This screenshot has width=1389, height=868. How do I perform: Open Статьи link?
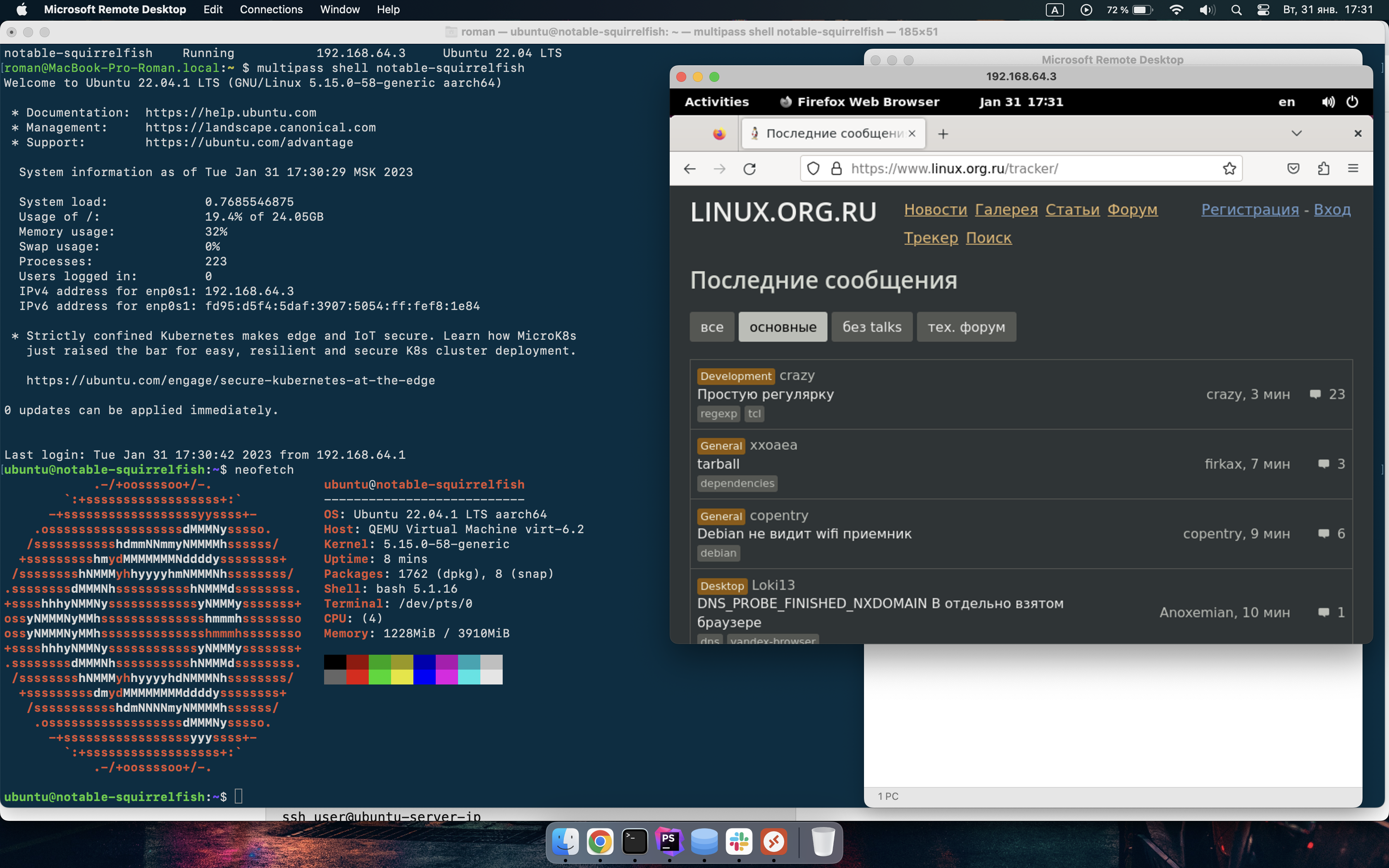(x=1072, y=210)
